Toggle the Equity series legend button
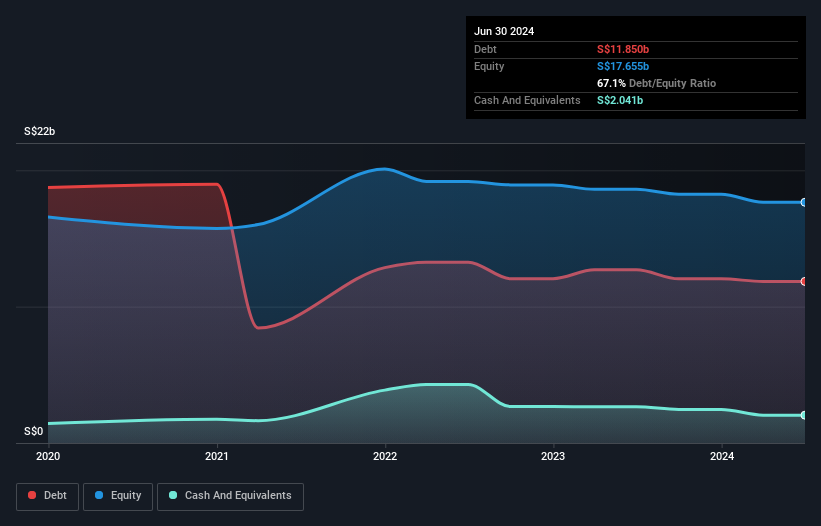The image size is (821, 526). pos(118,496)
